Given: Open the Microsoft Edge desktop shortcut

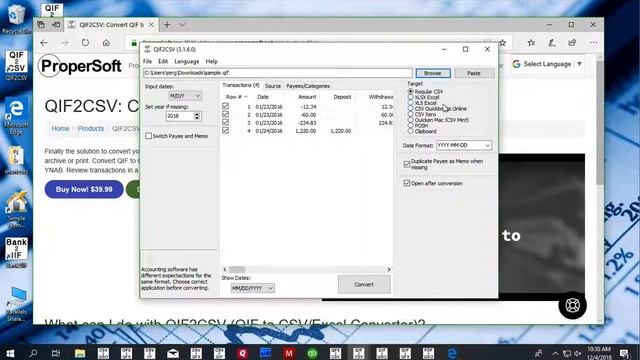Looking at the screenshot, I should tap(16, 116).
